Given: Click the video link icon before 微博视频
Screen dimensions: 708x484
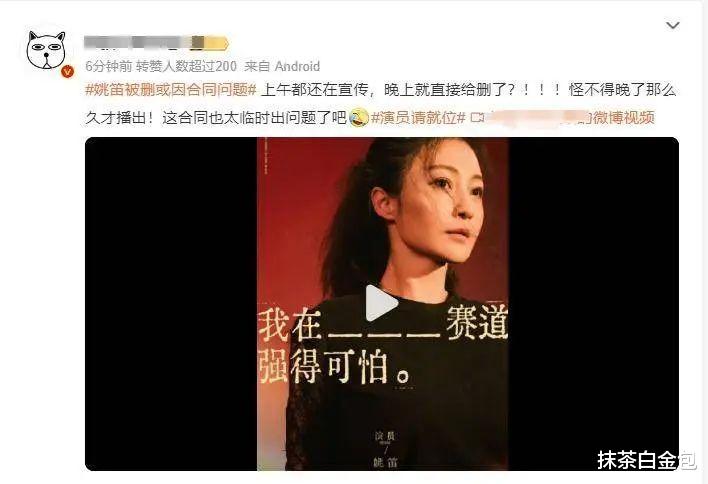Looking at the screenshot, I should (477, 118).
